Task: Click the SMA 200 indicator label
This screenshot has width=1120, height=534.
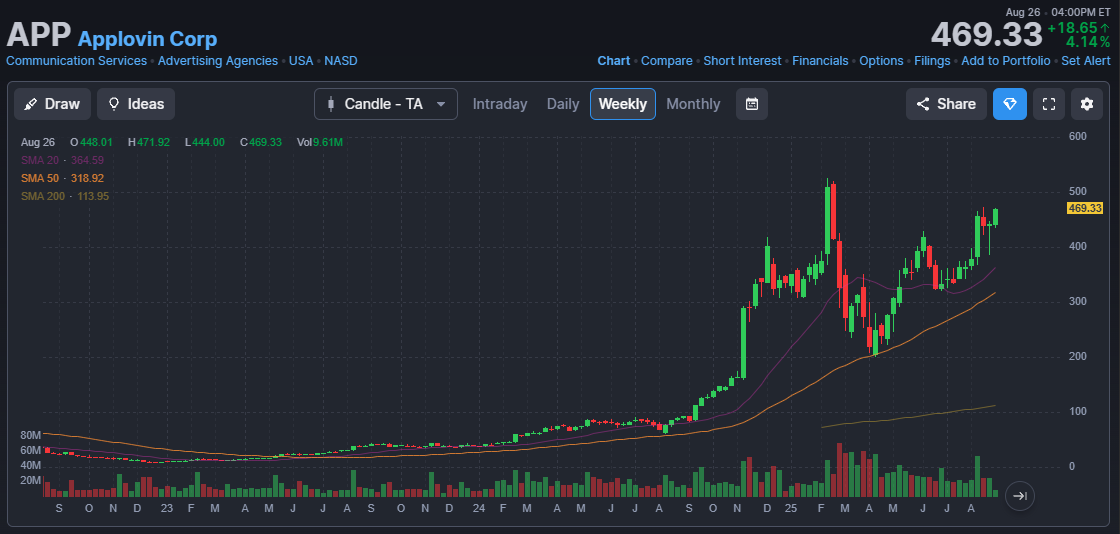Action: pos(64,196)
